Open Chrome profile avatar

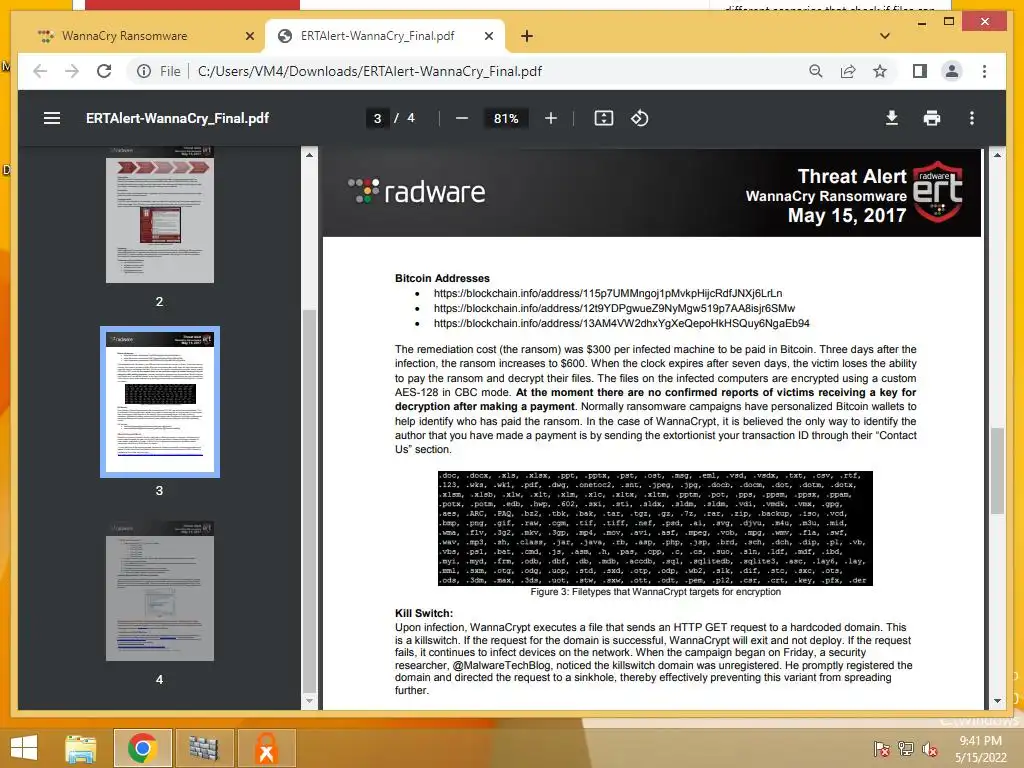pyautogui.click(x=952, y=71)
